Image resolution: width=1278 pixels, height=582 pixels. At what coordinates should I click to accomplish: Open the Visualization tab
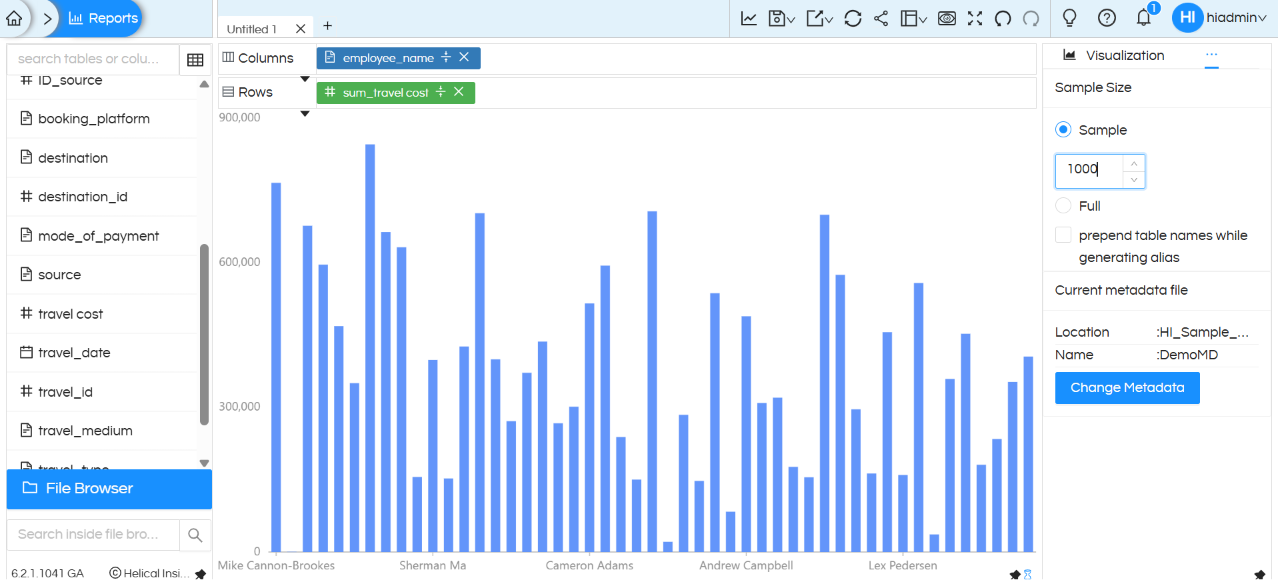click(x=1113, y=55)
